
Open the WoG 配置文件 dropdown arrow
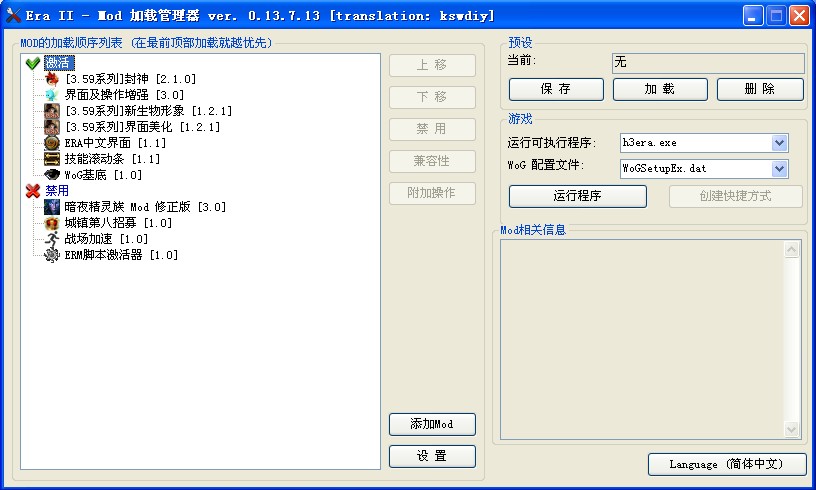click(779, 169)
